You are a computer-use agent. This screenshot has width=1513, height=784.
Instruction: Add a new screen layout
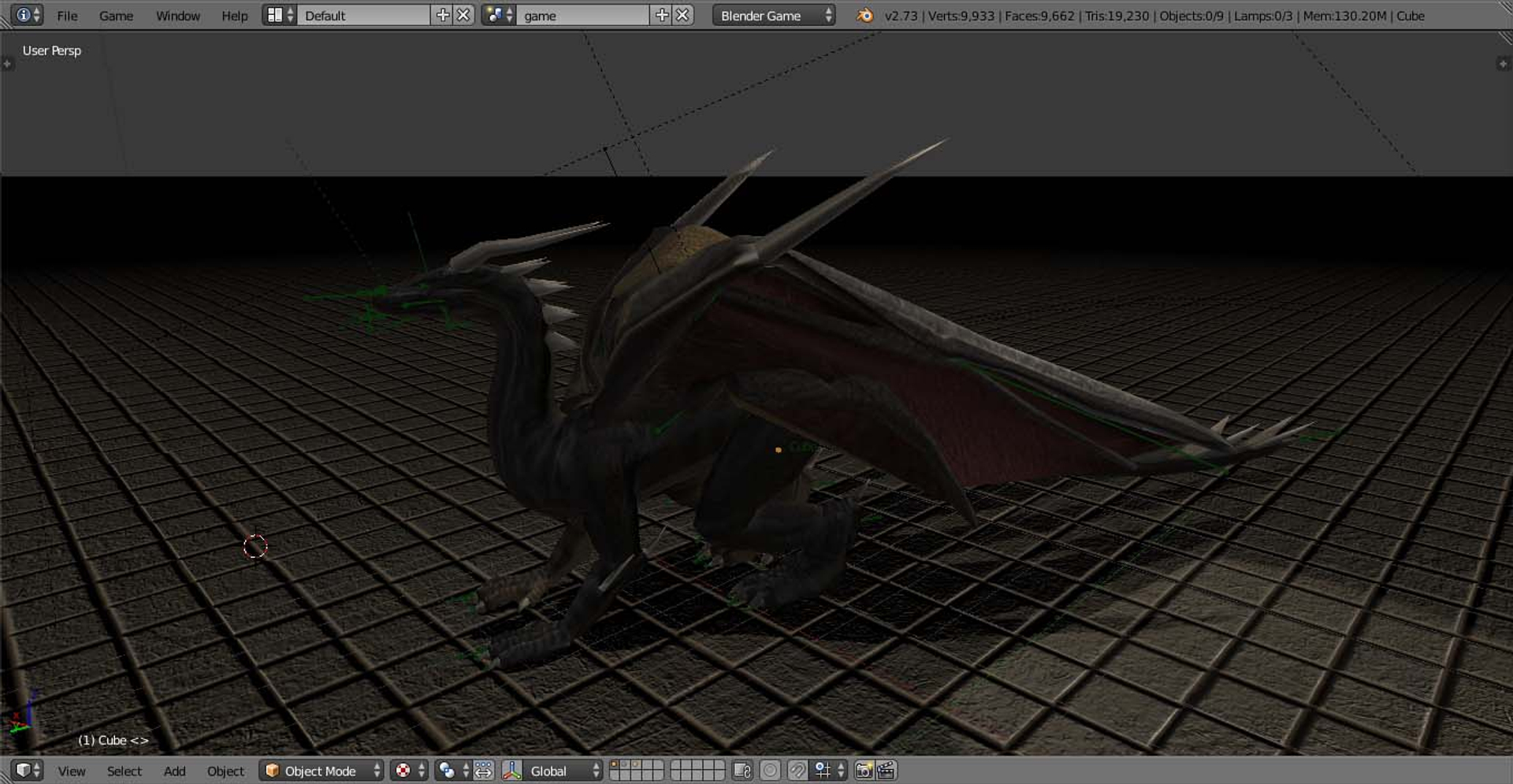(x=442, y=15)
